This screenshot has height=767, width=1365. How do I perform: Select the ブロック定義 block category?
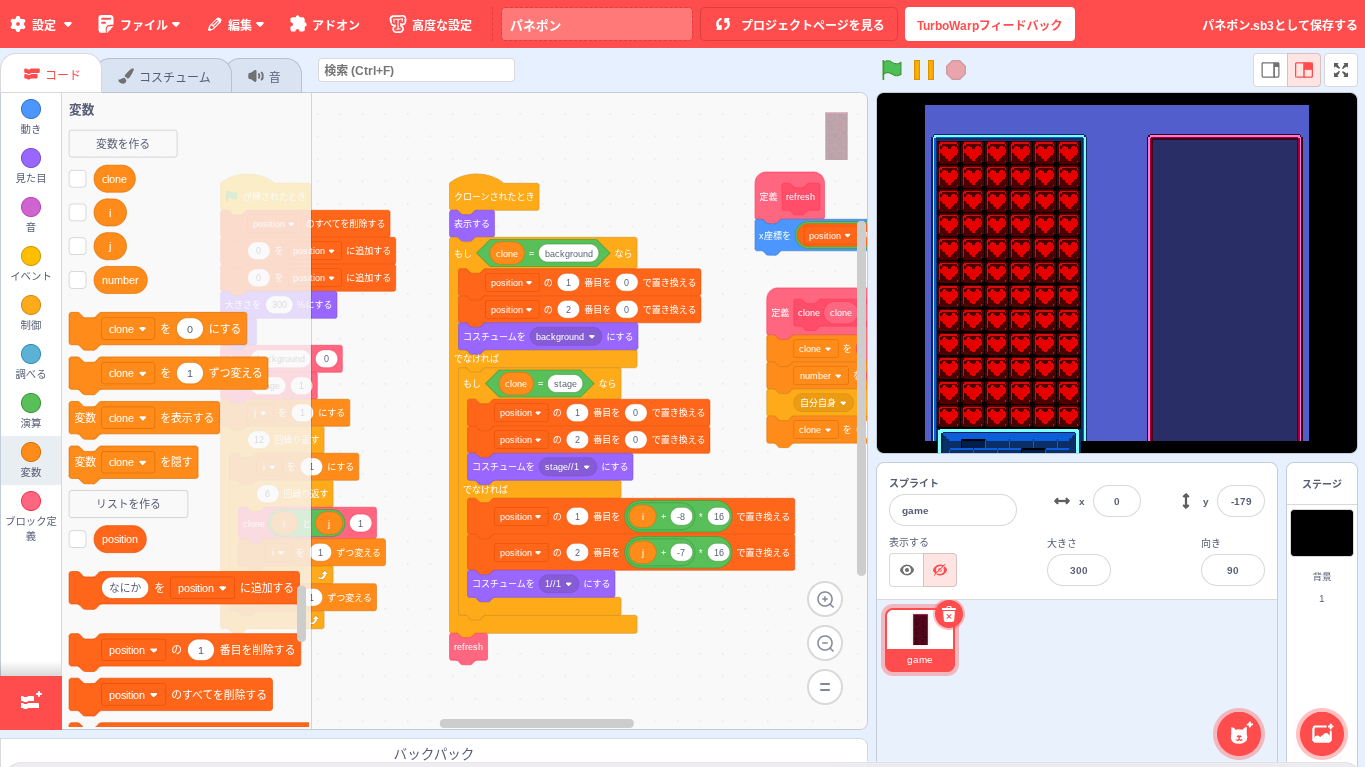(x=31, y=516)
